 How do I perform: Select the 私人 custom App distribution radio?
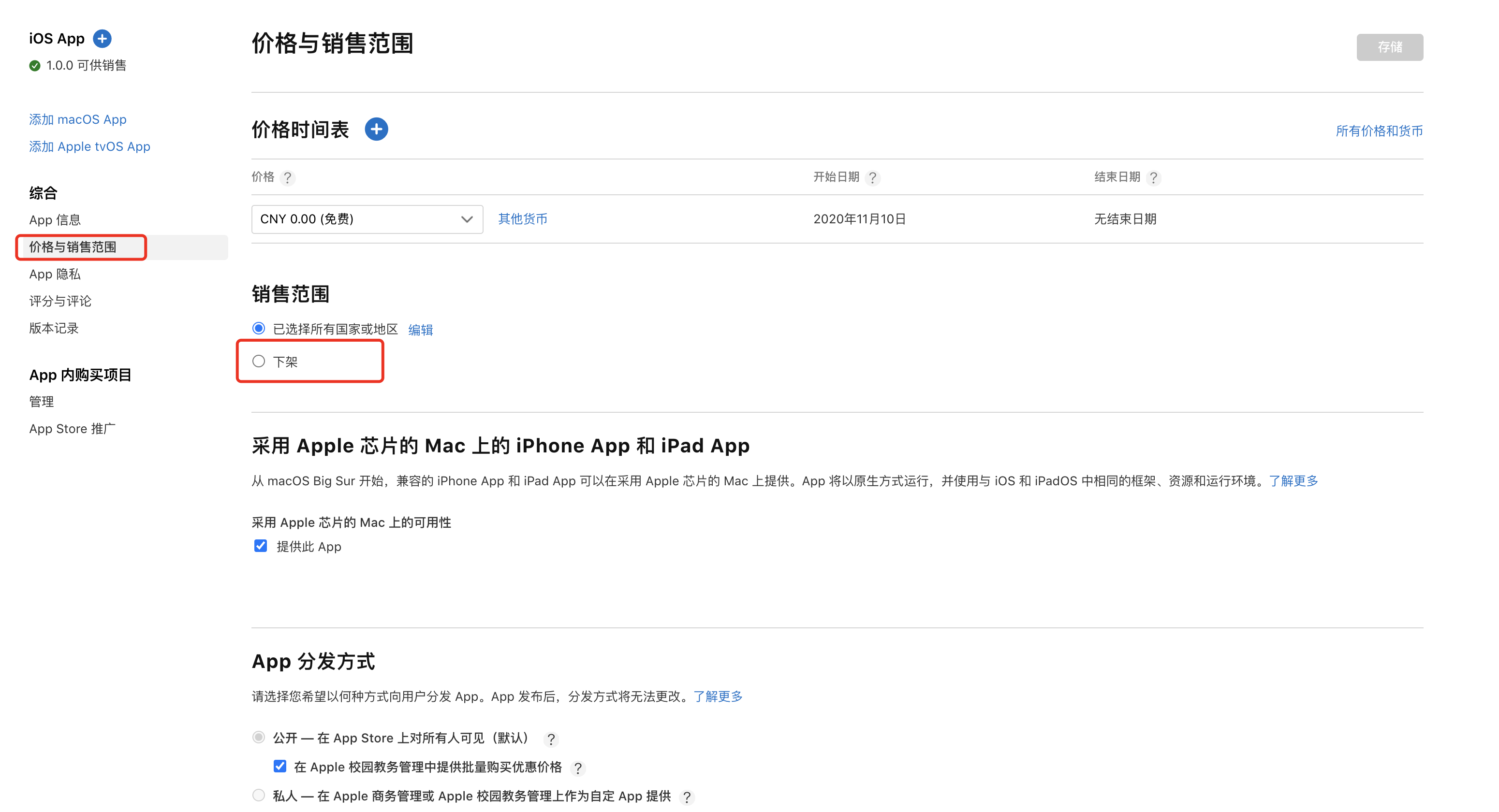[x=259, y=795]
